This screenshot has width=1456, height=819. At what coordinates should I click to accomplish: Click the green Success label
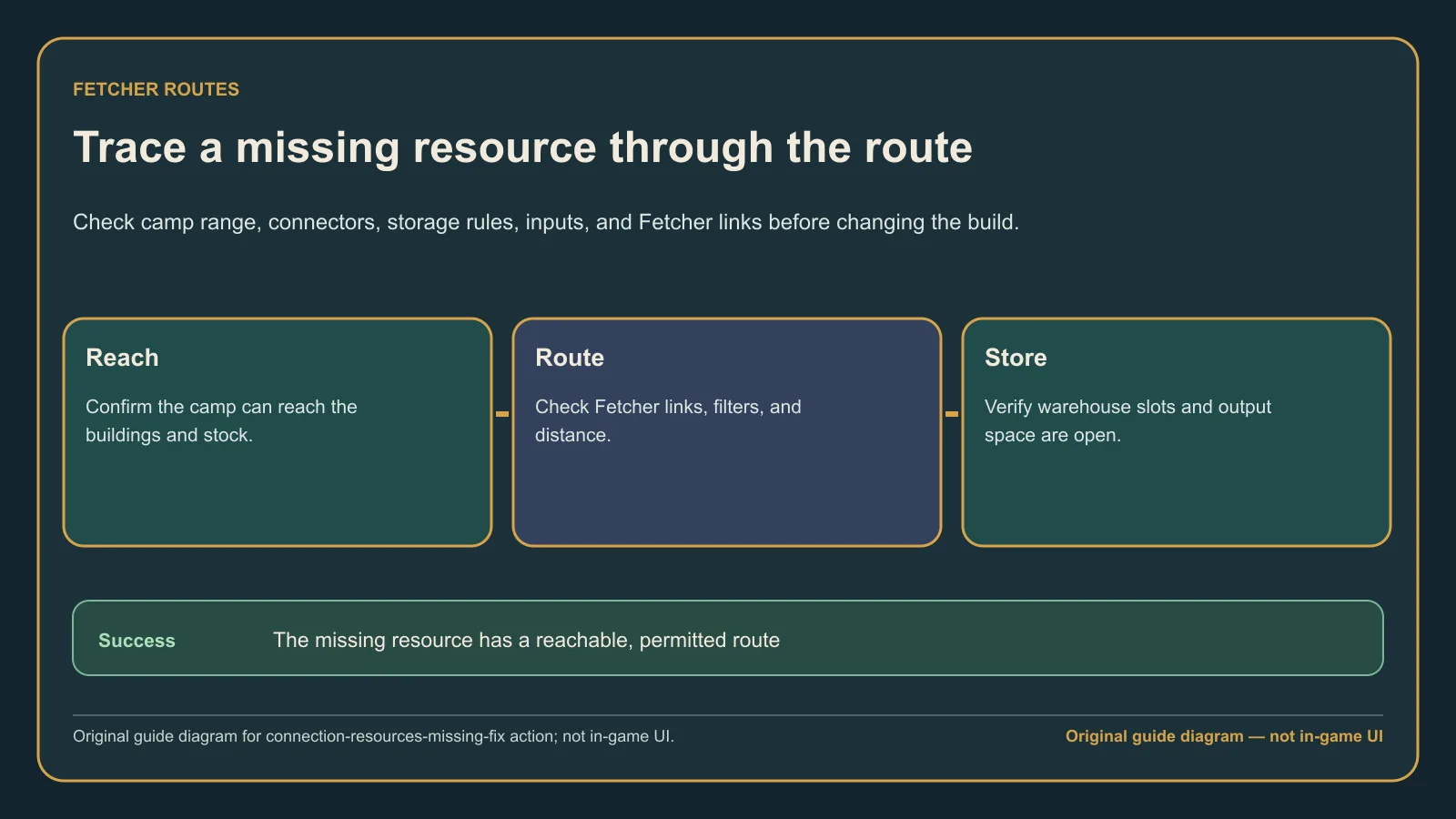[136, 641]
